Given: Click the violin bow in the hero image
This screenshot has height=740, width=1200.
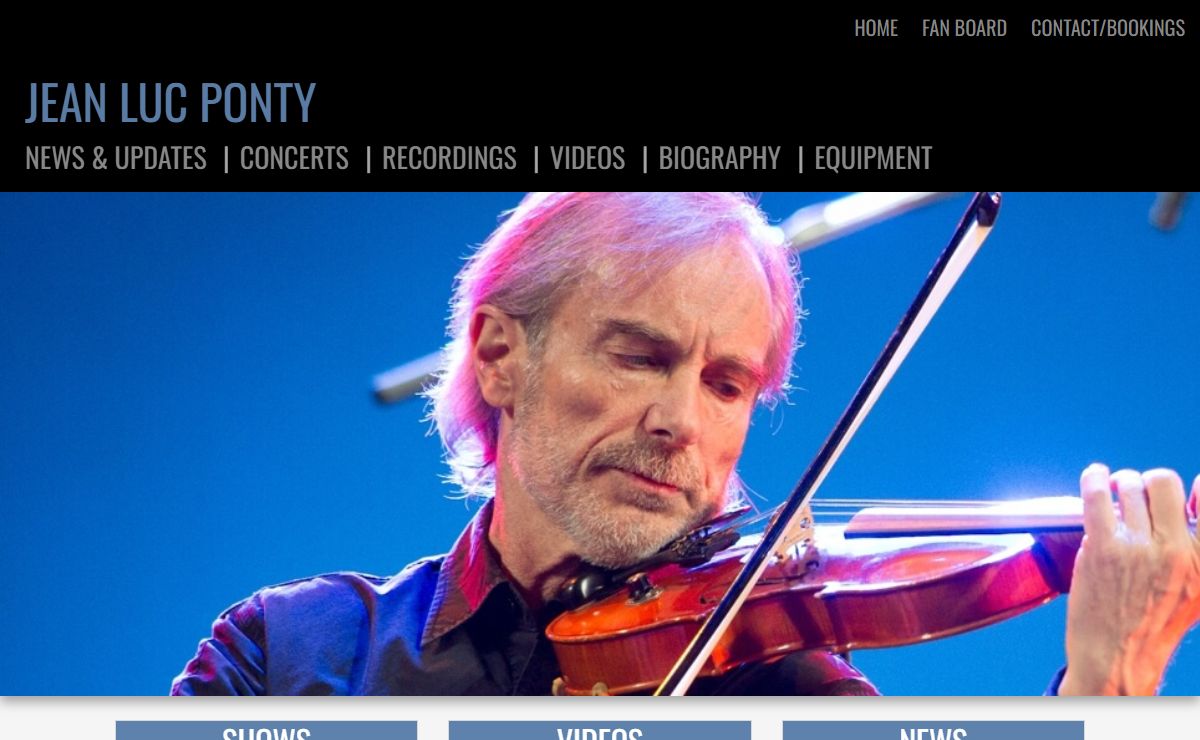Looking at the screenshot, I should point(830,440).
